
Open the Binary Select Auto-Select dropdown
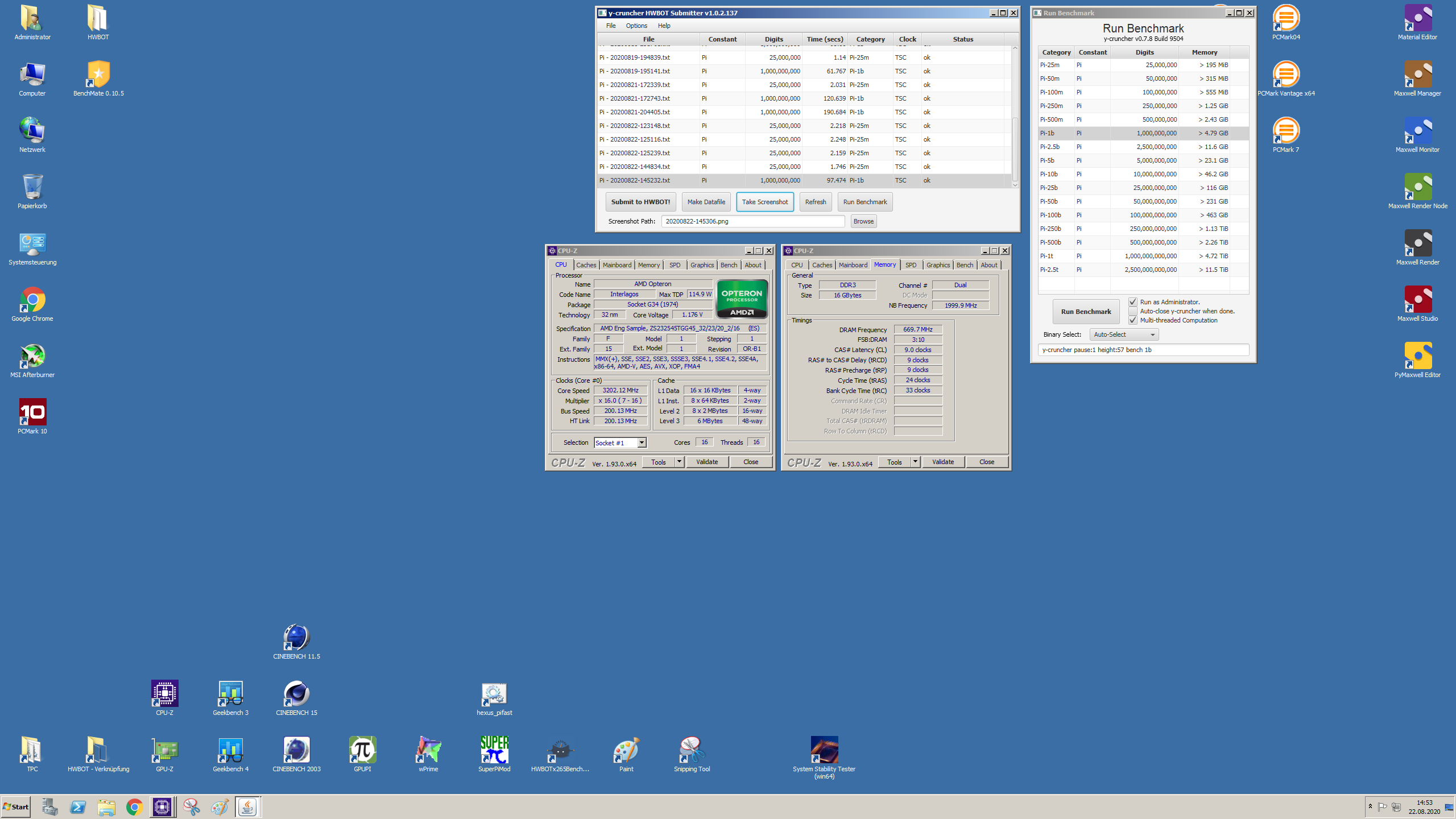[1124, 334]
